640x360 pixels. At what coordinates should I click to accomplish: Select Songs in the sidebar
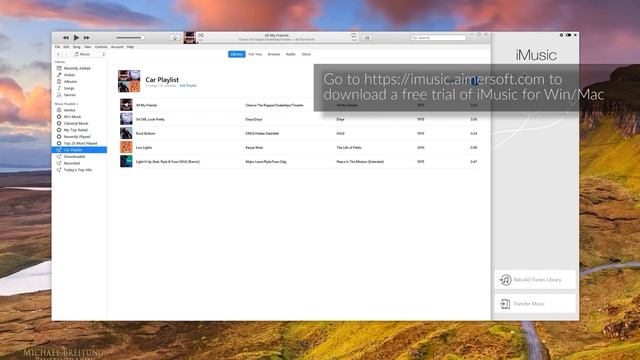tap(69, 88)
